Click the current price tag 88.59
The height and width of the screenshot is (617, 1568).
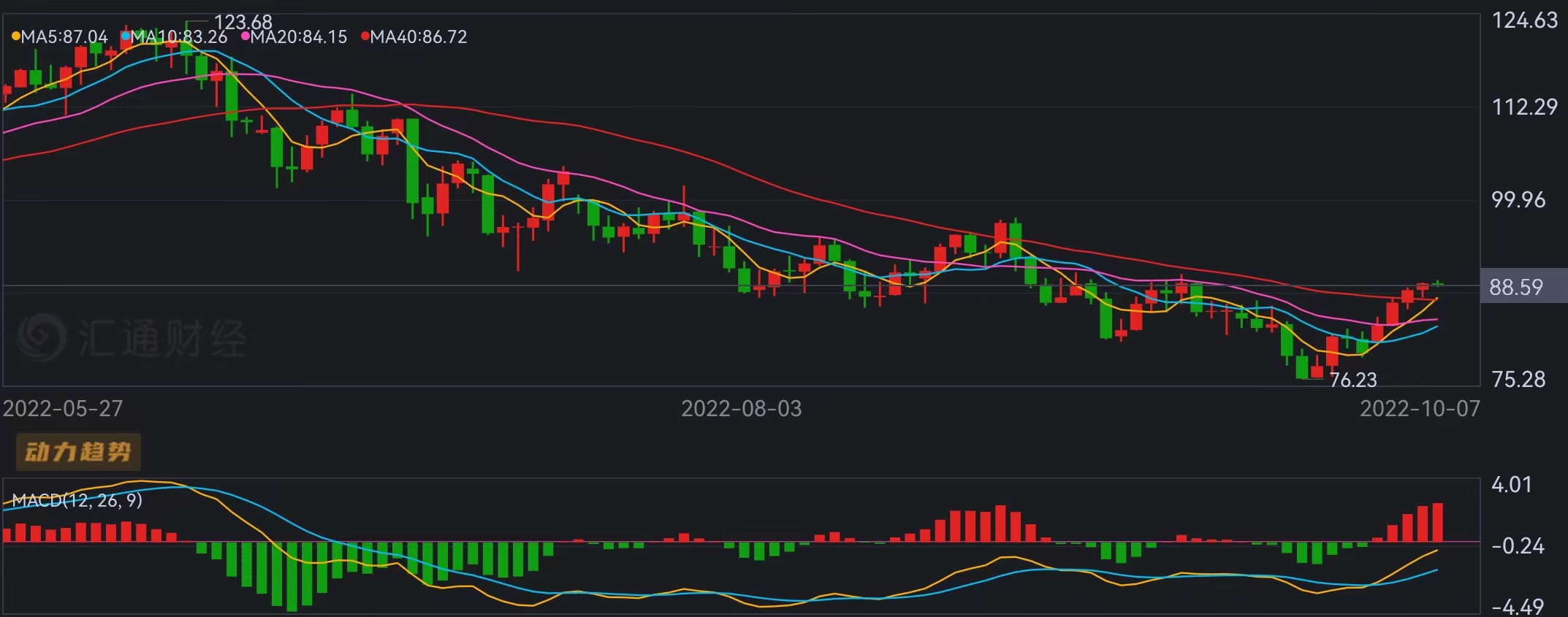click(1516, 287)
